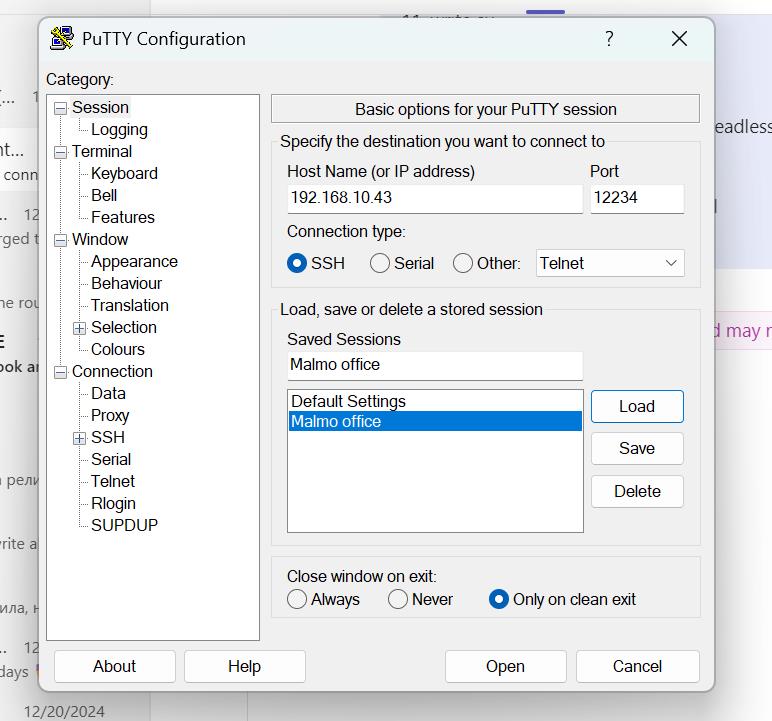The width and height of the screenshot is (772, 721).
Task: Select the SSH connection type radio
Action: [x=297, y=263]
